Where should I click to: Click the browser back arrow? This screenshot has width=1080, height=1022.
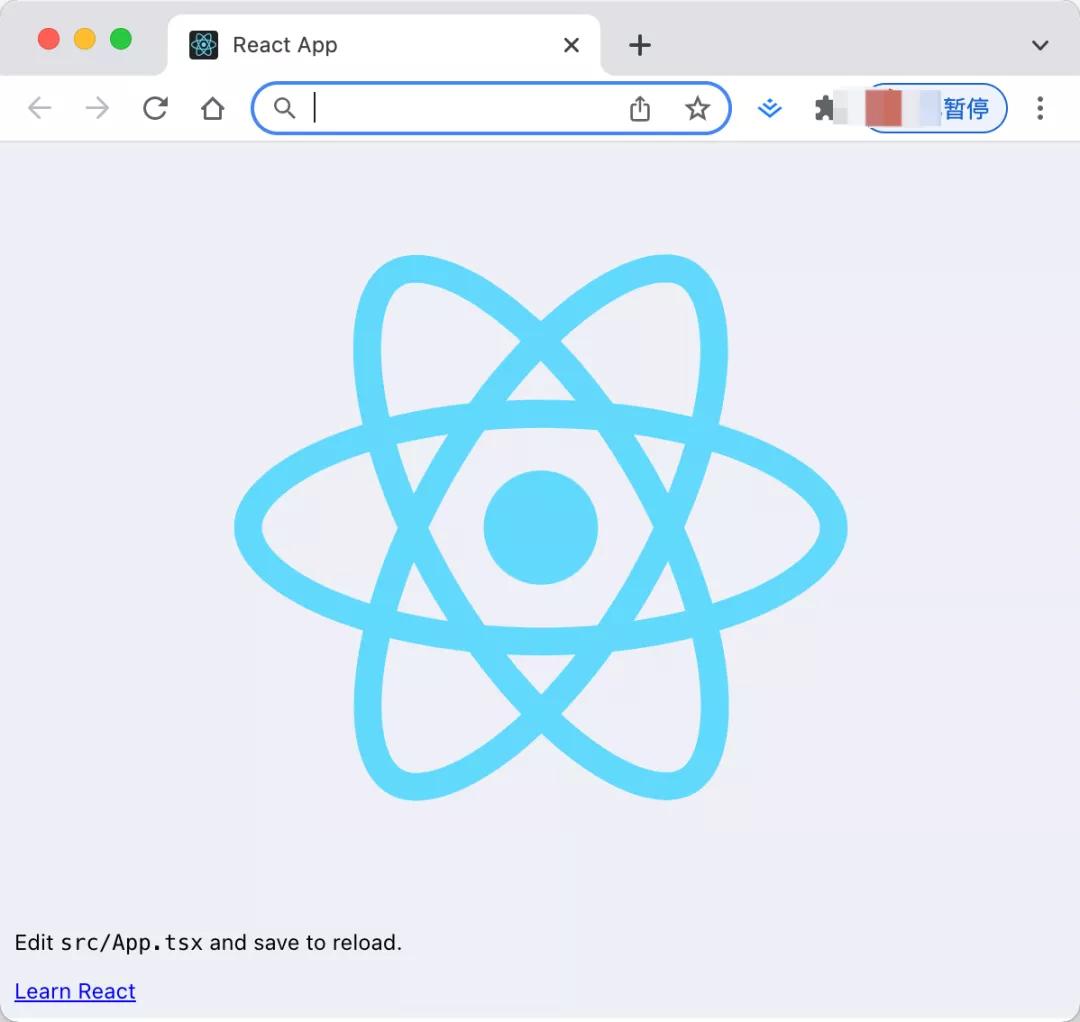click(x=40, y=108)
